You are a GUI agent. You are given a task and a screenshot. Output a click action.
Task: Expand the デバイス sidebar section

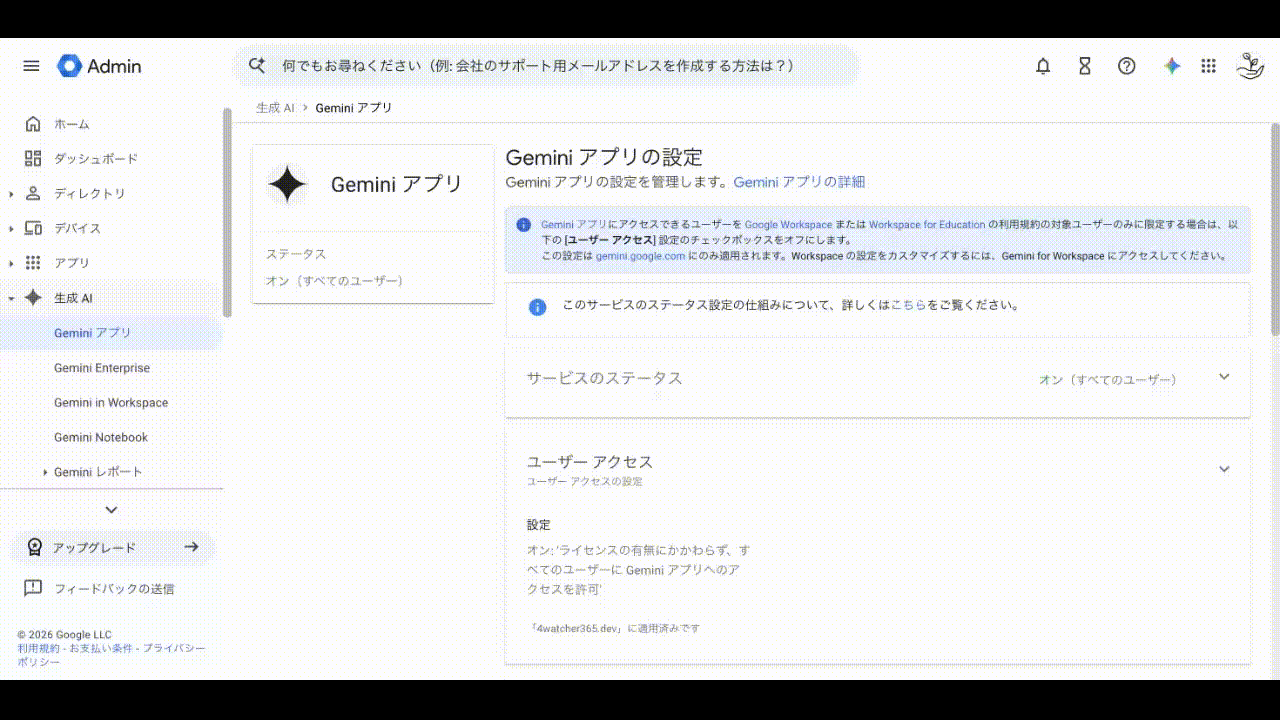[11, 229]
